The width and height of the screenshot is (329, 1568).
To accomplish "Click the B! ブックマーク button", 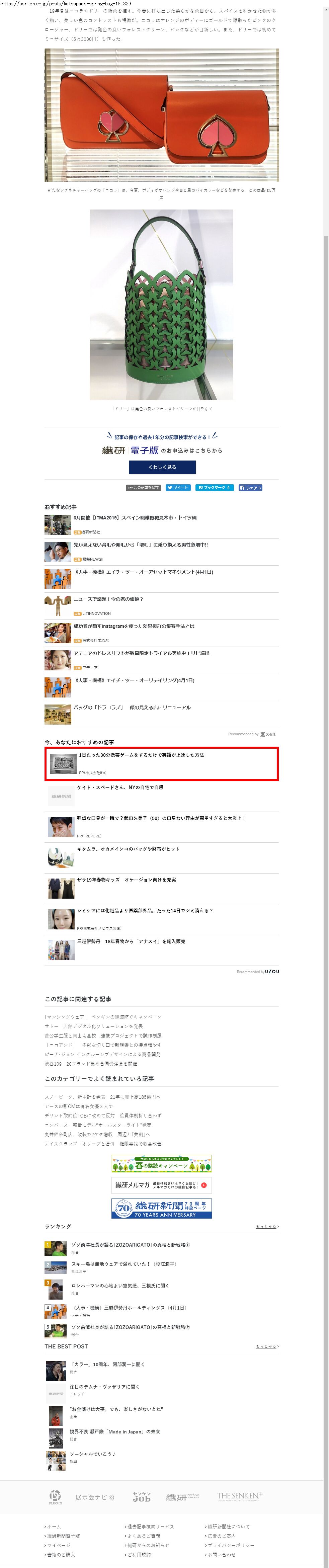I will (214, 488).
